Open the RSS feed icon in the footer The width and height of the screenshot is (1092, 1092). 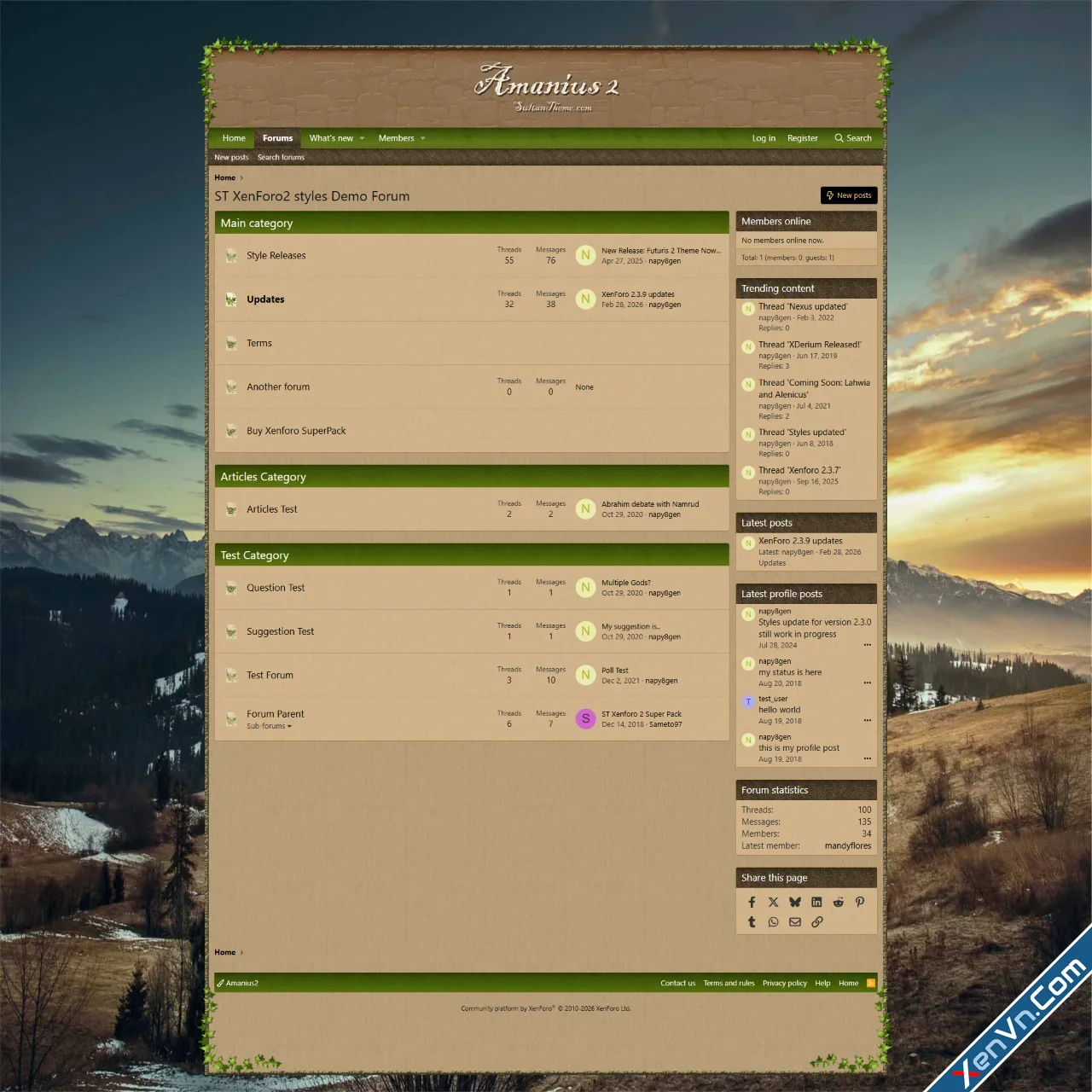871,983
